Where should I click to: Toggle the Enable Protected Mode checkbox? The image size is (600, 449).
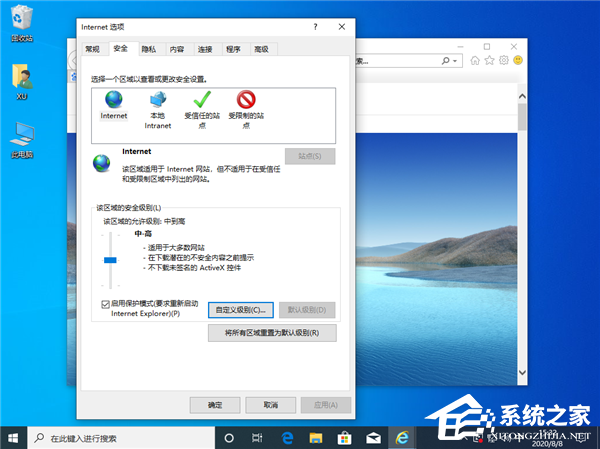click(x=105, y=304)
